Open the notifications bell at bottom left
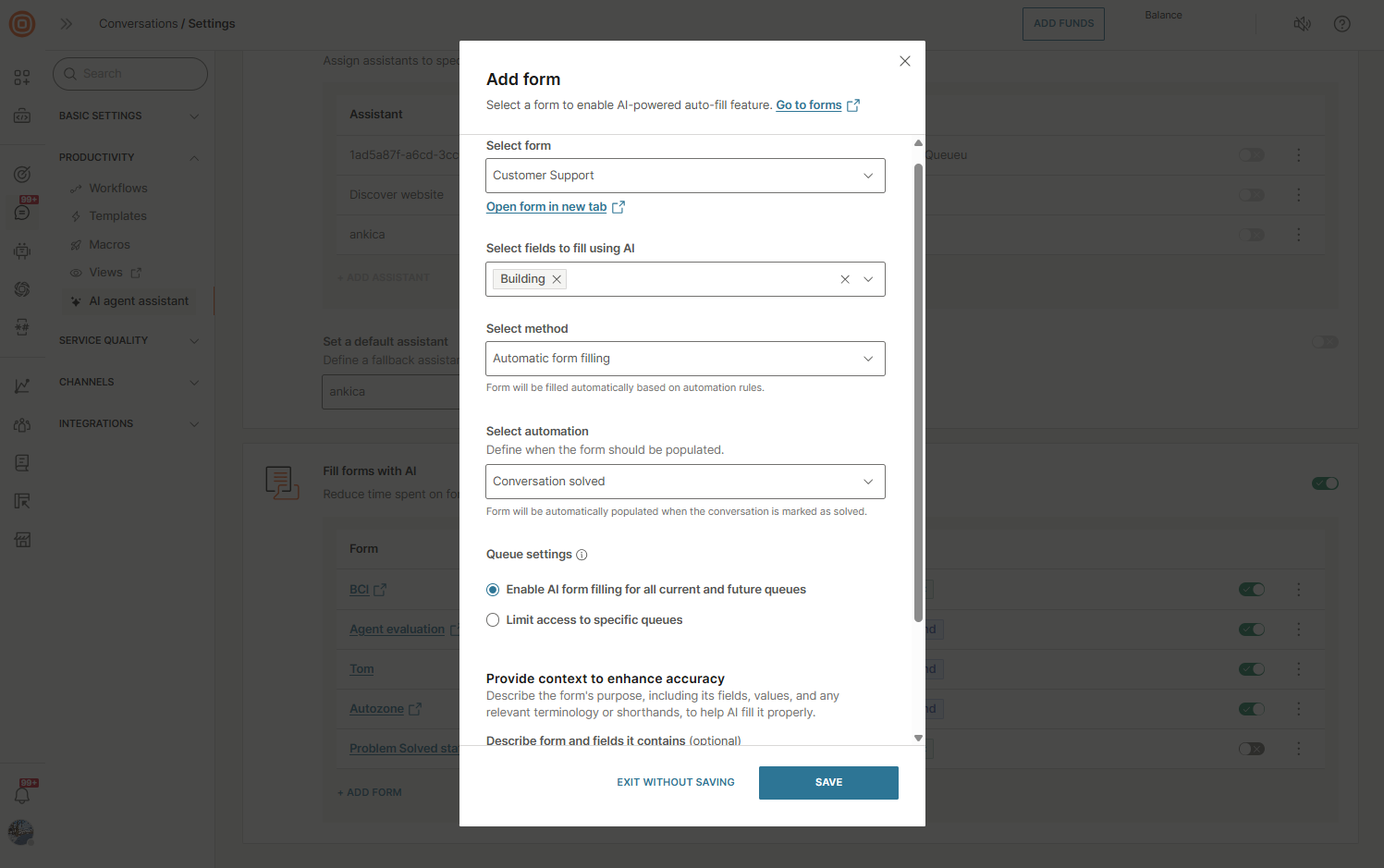The image size is (1384, 868). click(x=21, y=793)
